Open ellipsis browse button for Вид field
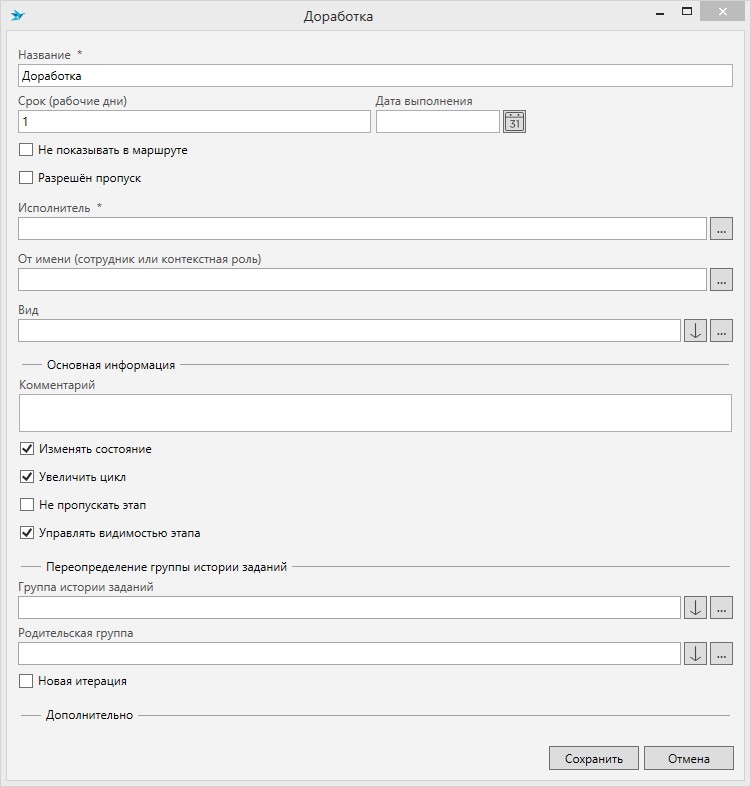The width and height of the screenshot is (751, 787). point(721,331)
